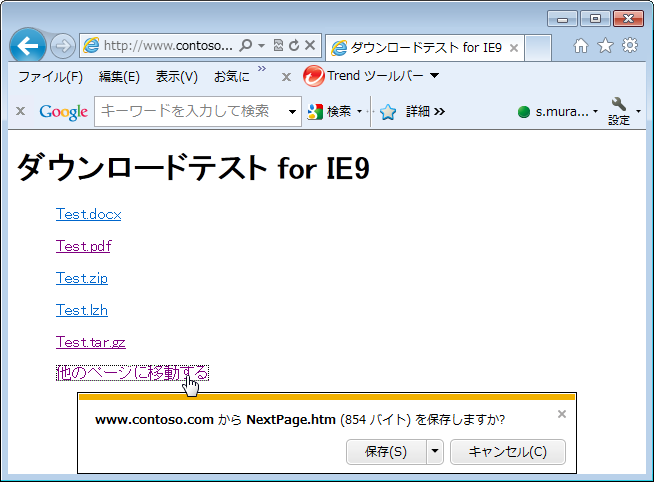This screenshot has height=482, width=654.
Task: Open the Test.docx download link
Action: click(88, 214)
